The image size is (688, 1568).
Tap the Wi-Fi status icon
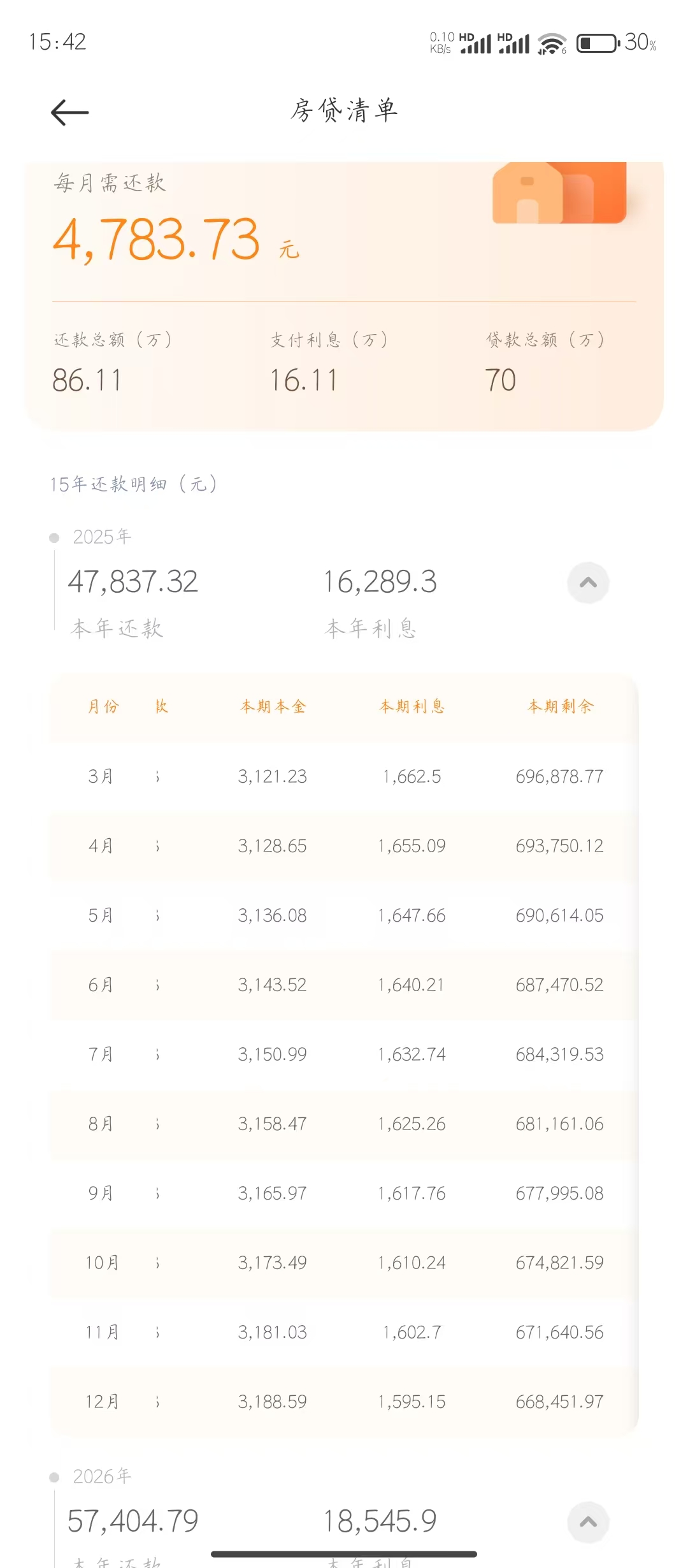pos(551,44)
